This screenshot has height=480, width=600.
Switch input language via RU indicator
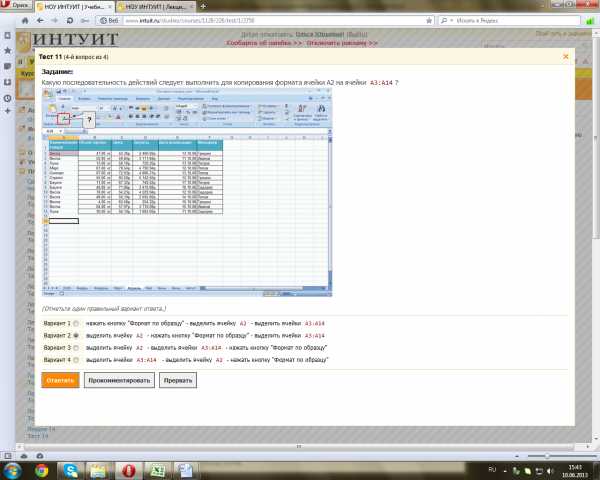coord(492,470)
